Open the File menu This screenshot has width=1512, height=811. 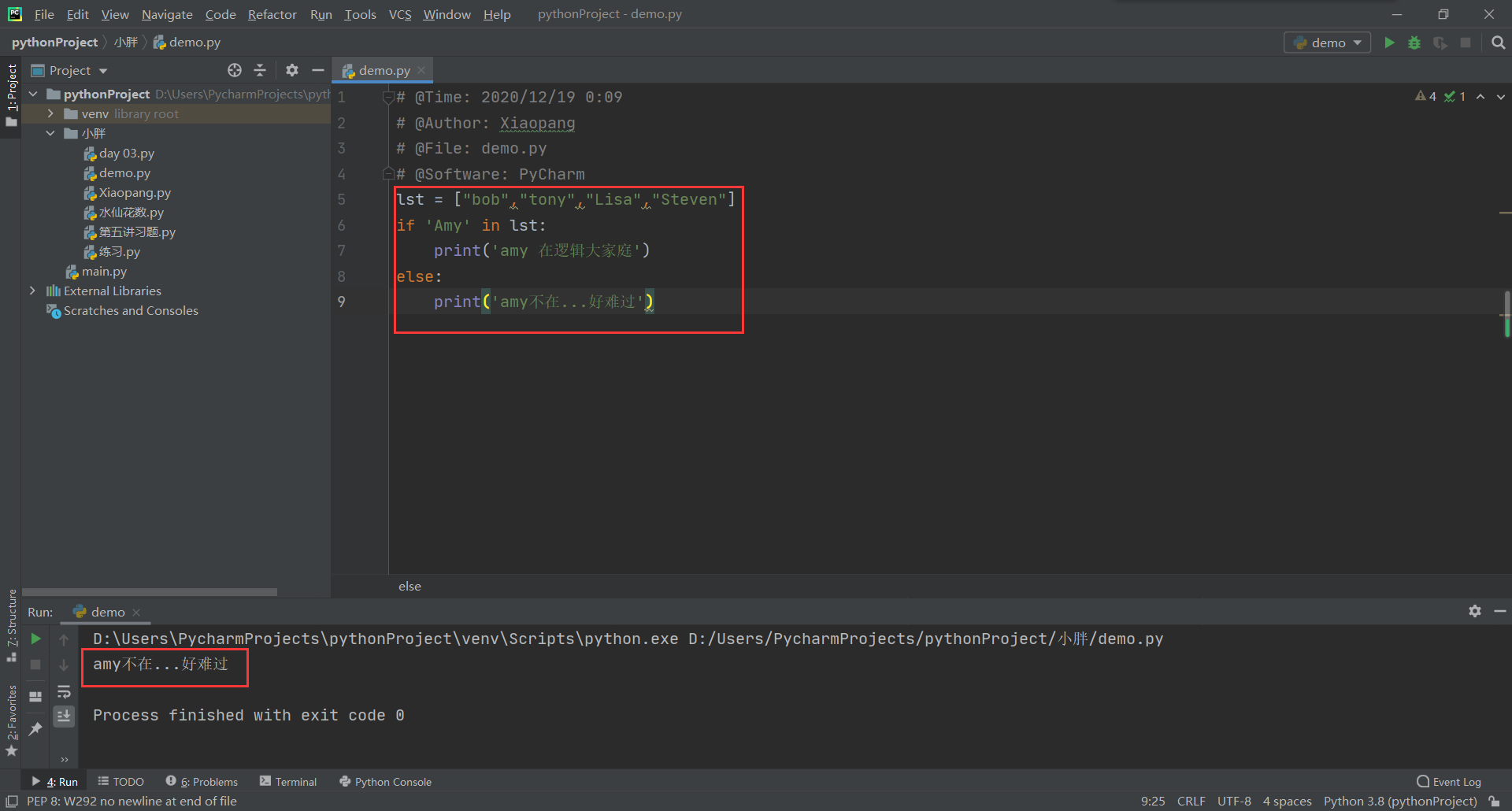tap(44, 14)
